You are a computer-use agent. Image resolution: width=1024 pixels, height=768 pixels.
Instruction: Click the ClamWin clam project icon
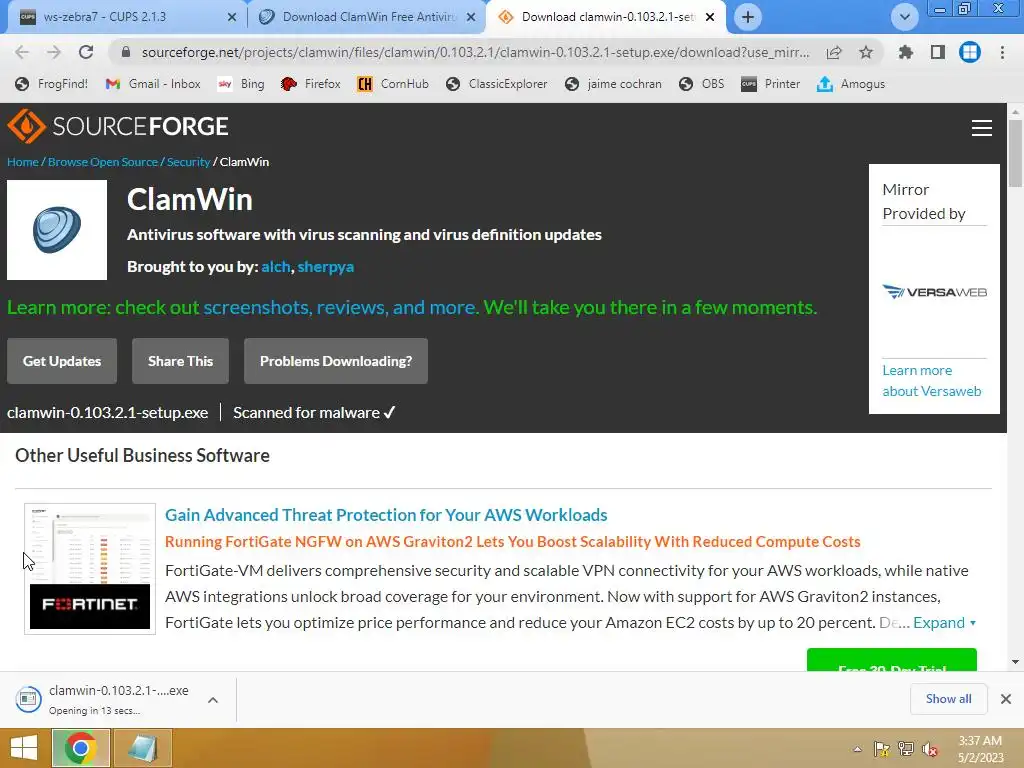[x=57, y=230]
